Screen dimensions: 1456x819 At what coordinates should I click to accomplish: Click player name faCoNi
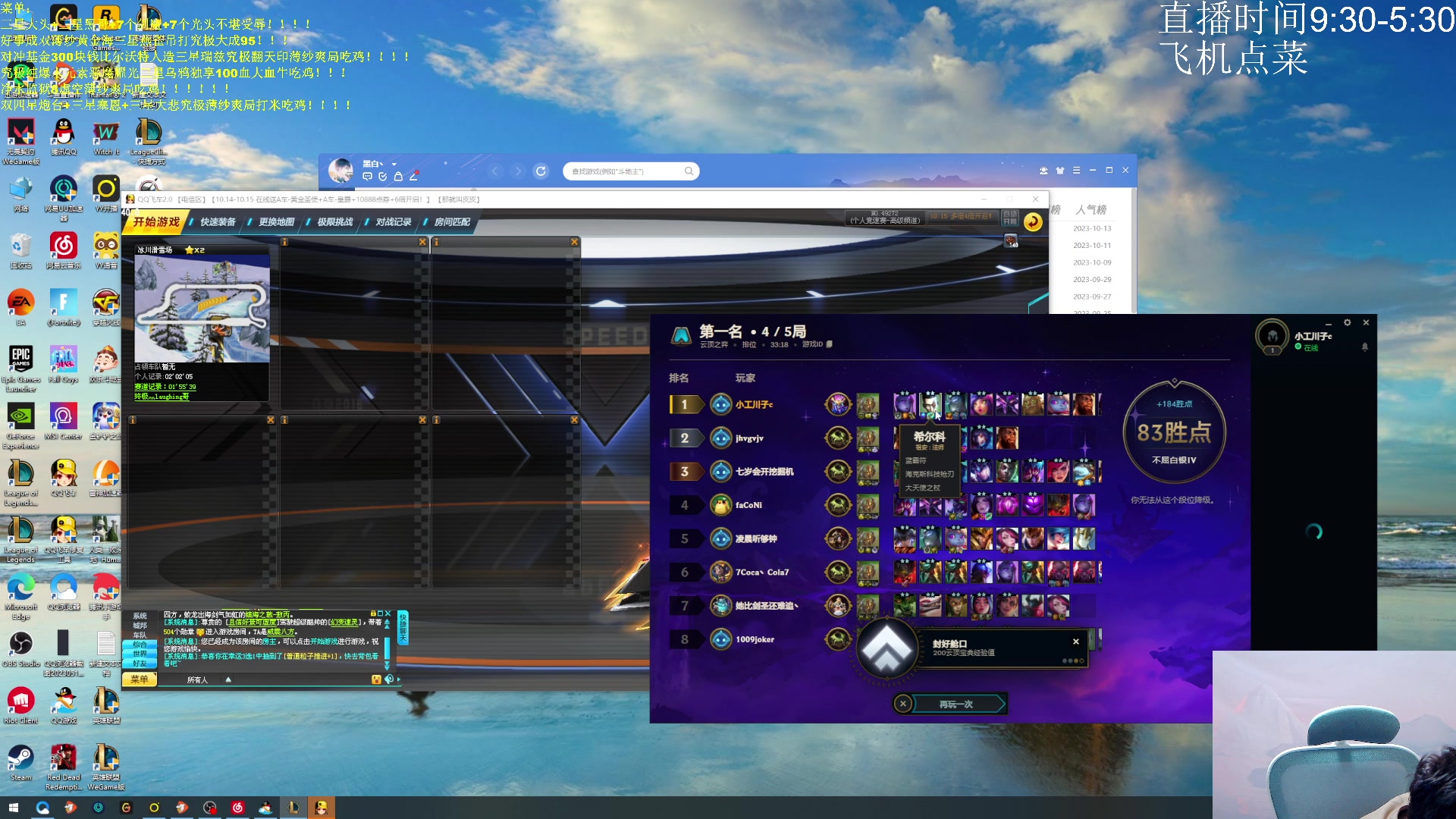[748, 505]
